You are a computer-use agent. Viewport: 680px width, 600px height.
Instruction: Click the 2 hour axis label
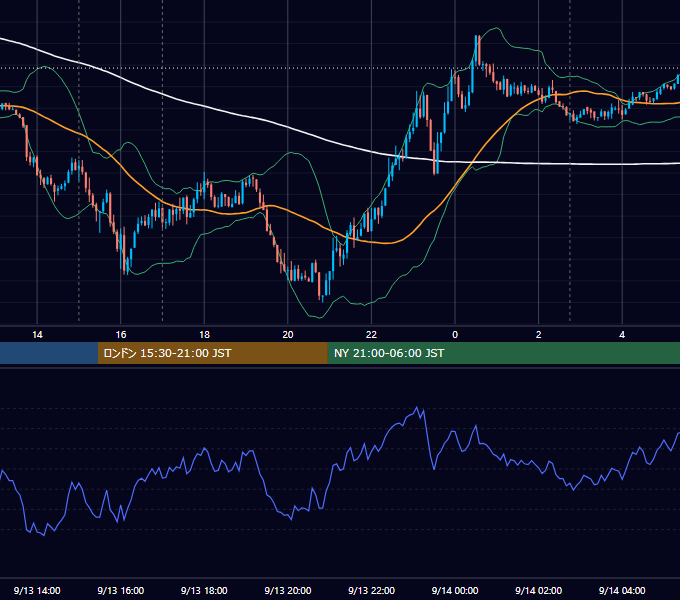point(539,335)
